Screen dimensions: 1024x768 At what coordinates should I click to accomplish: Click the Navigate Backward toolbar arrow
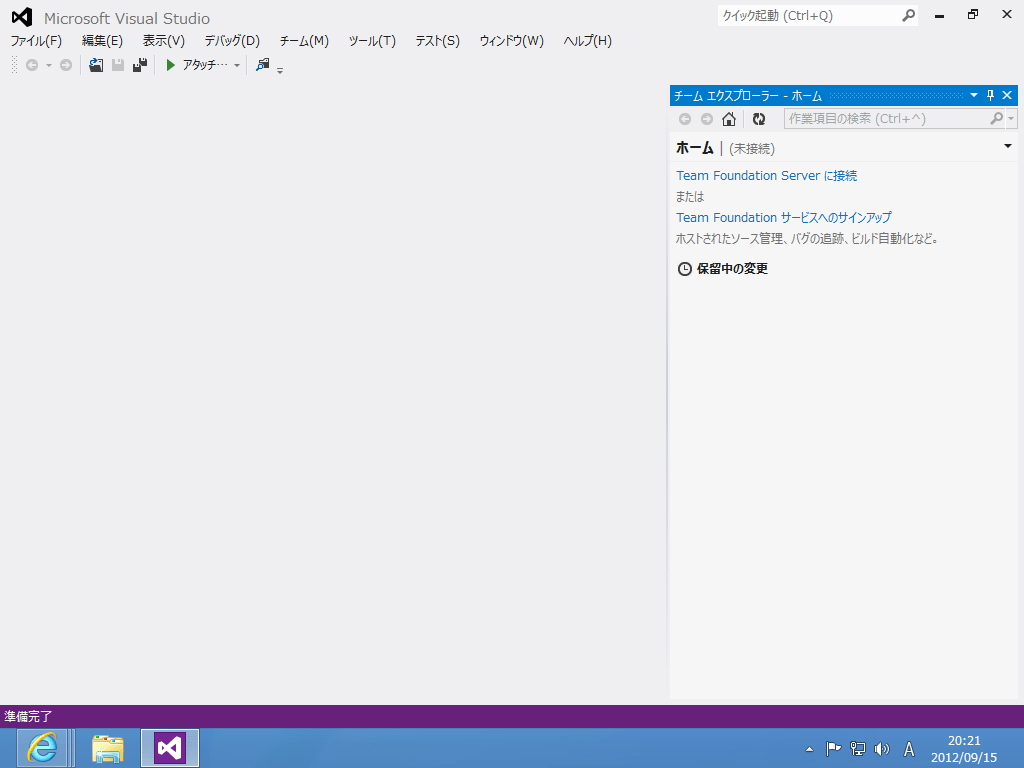tap(31, 65)
